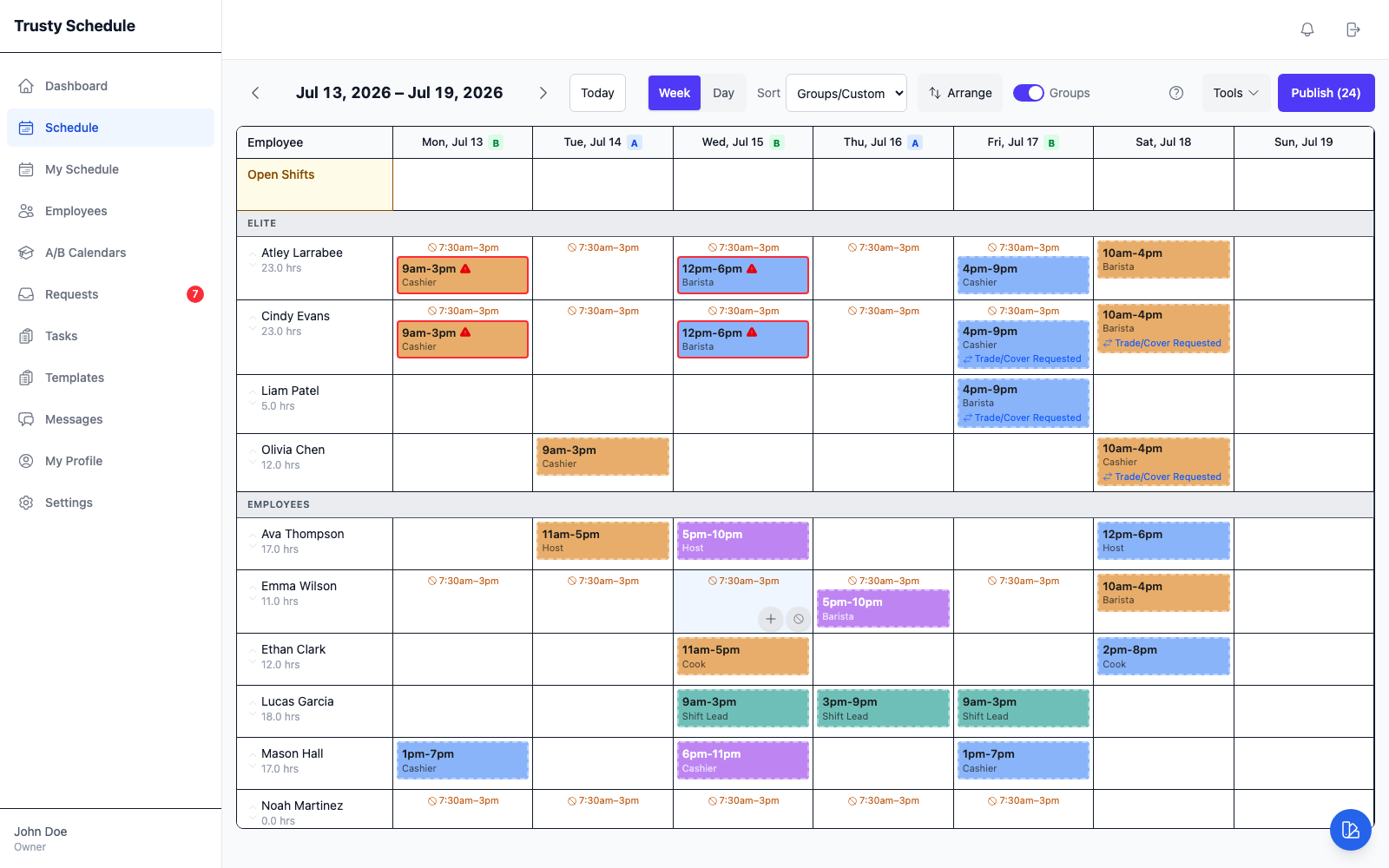
Task: Go to previous week arrow
Action: click(255, 93)
